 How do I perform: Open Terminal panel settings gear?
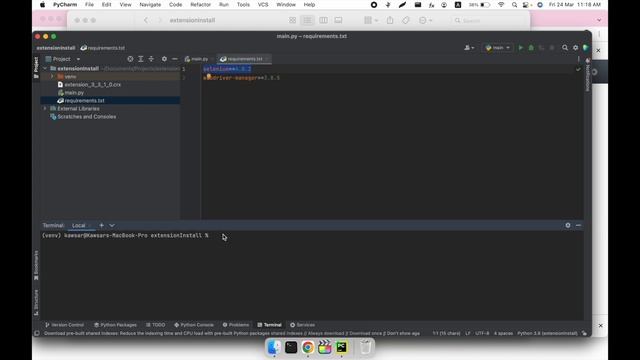click(568, 225)
